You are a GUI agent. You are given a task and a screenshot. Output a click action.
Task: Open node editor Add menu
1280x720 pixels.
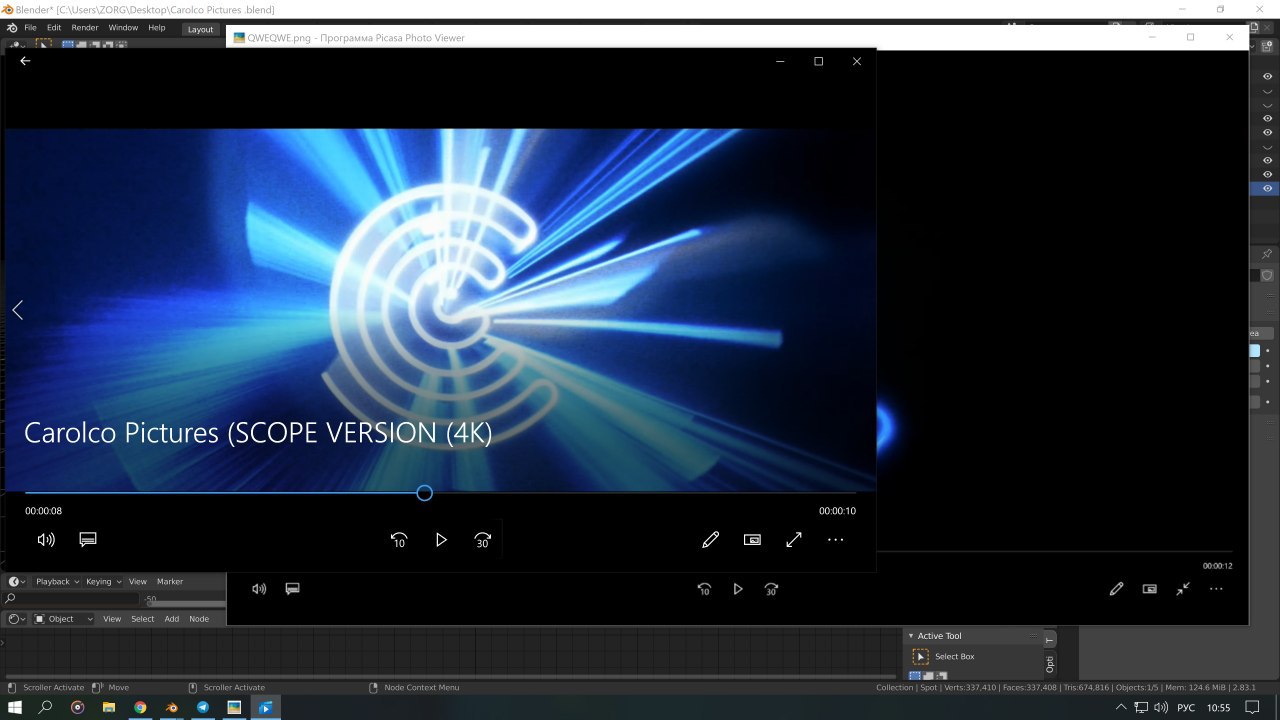[172, 619]
